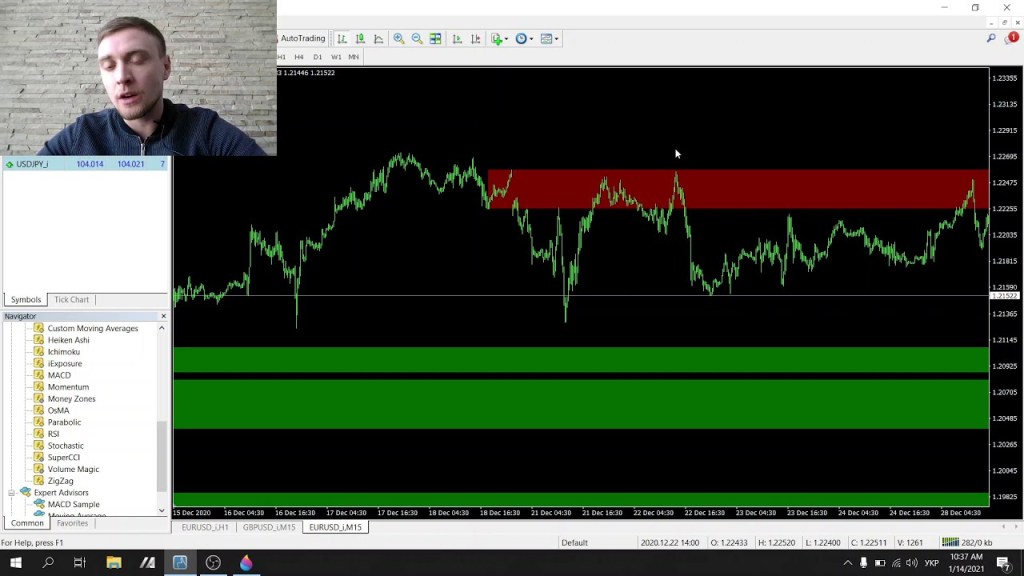Click the Templates toolbar icon
Image resolution: width=1024 pixels, height=576 pixels.
(x=545, y=38)
